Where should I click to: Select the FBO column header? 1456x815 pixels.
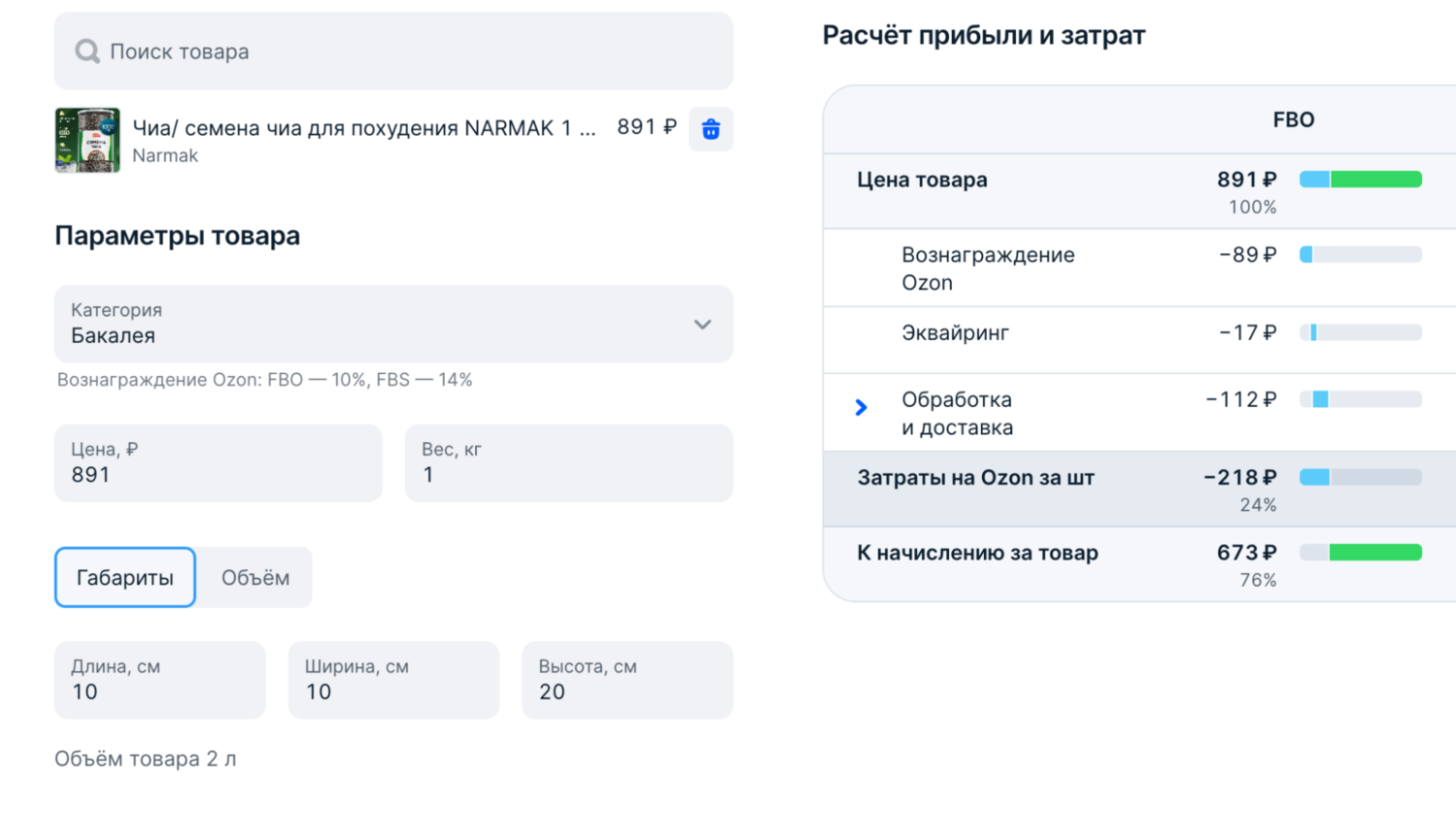1293,120
